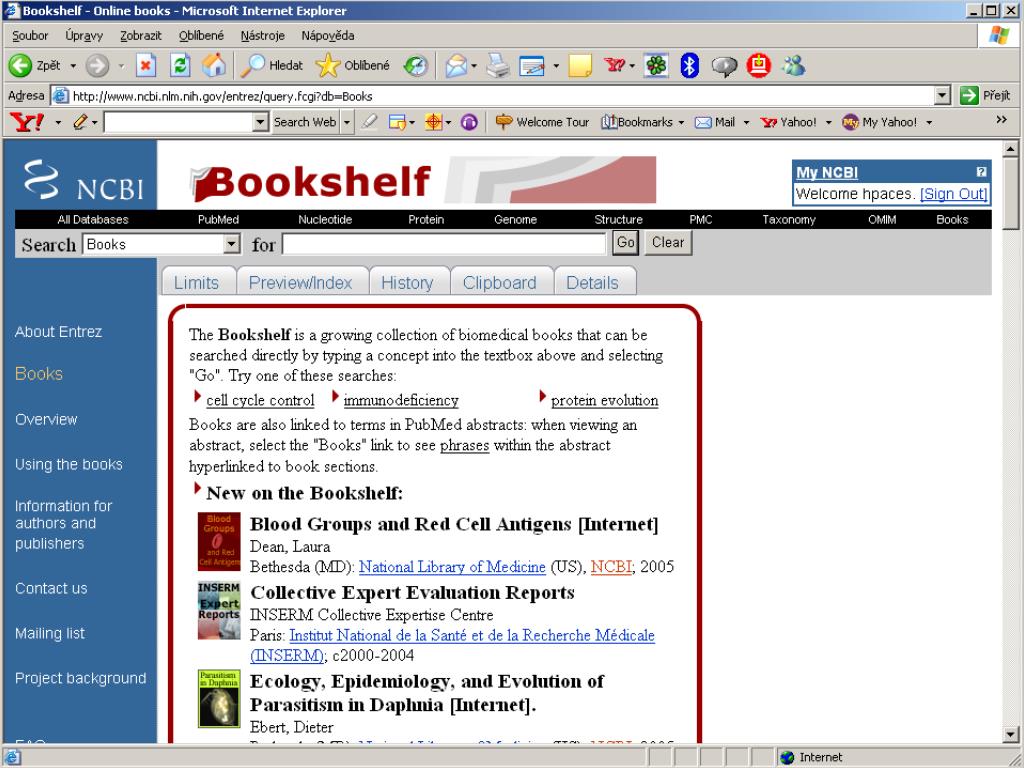The width and height of the screenshot is (1024, 768).
Task: Open the Taxonomy database link
Action: (789, 219)
